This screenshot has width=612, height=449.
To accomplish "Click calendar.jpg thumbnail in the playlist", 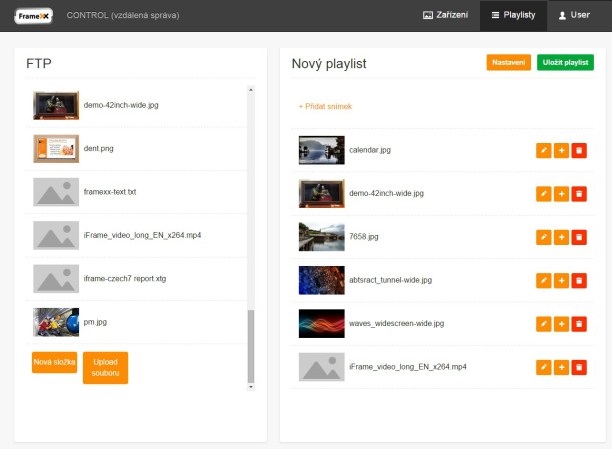I will pyautogui.click(x=322, y=150).
